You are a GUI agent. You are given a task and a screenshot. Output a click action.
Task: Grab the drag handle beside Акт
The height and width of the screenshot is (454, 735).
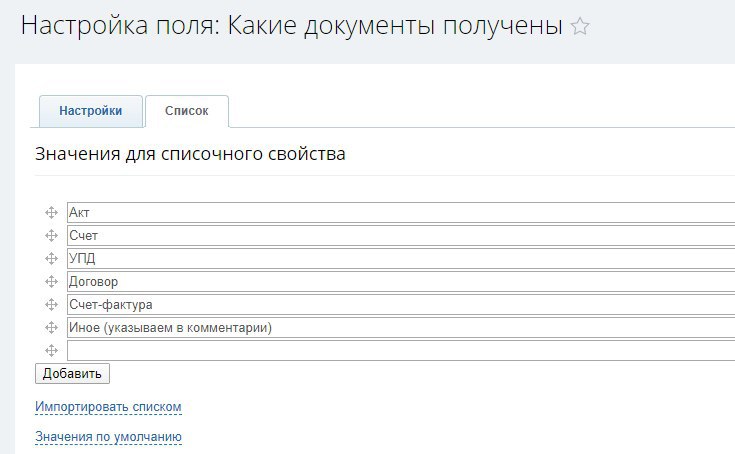51,213
